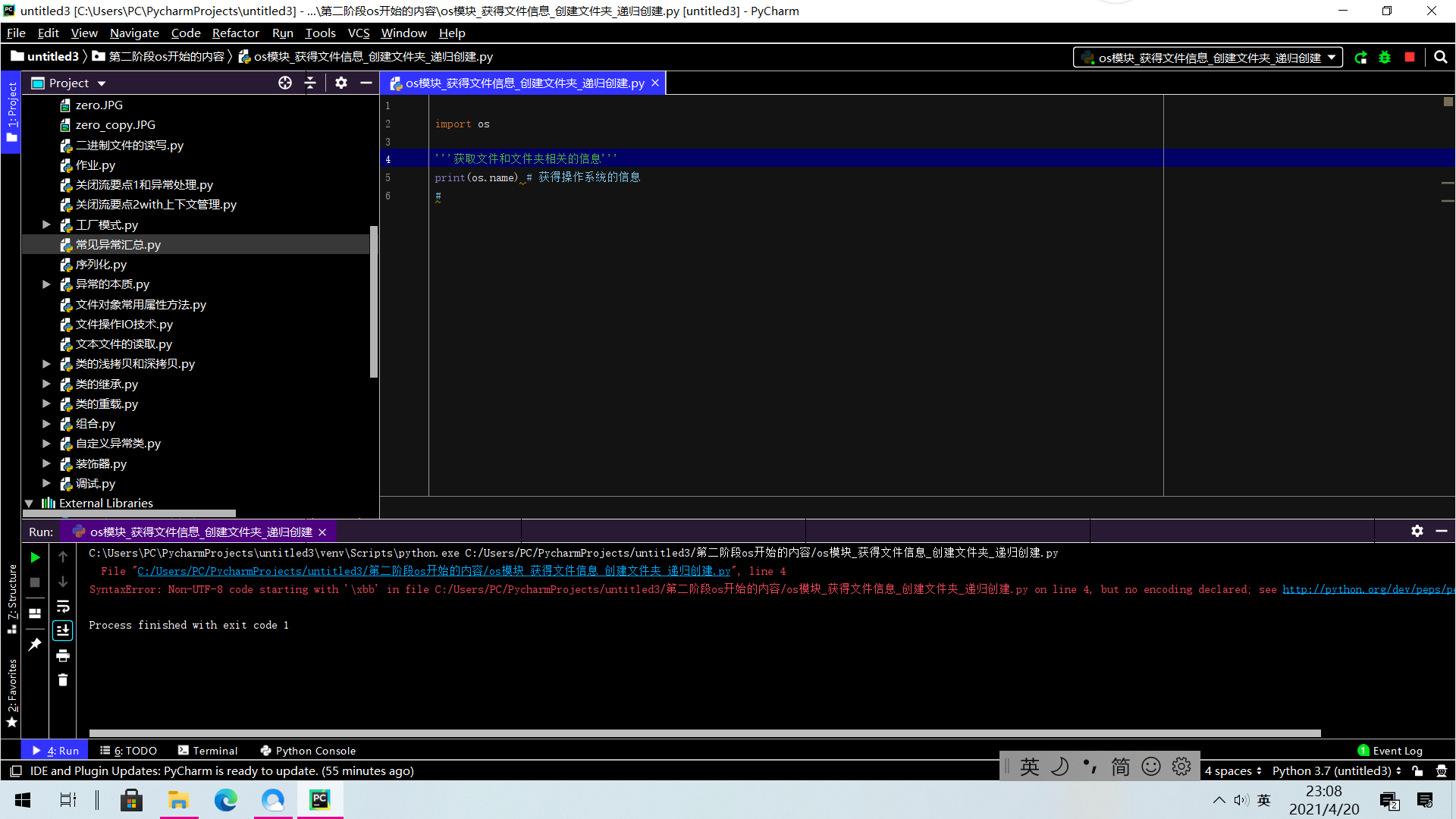Click Run console horizontal scrollbar
The image size is (1456, 819).
[704, 733]
